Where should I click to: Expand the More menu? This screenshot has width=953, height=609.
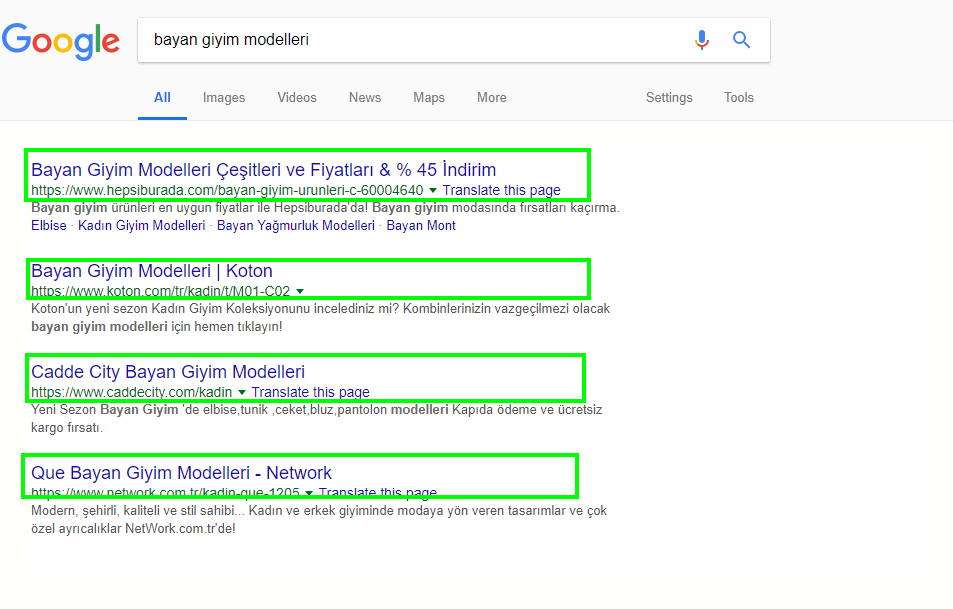pyautogui.click(x=492, y=97)
